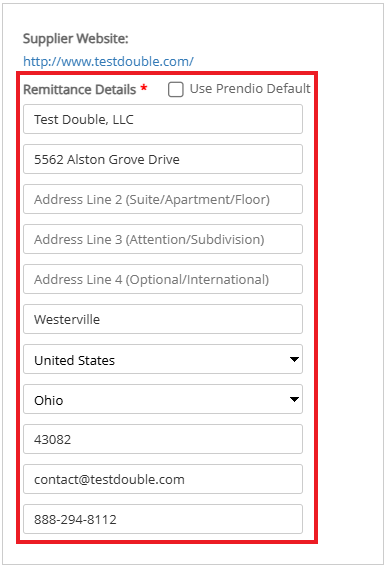Open the testdouble.com supplier website link

[108, 61]
